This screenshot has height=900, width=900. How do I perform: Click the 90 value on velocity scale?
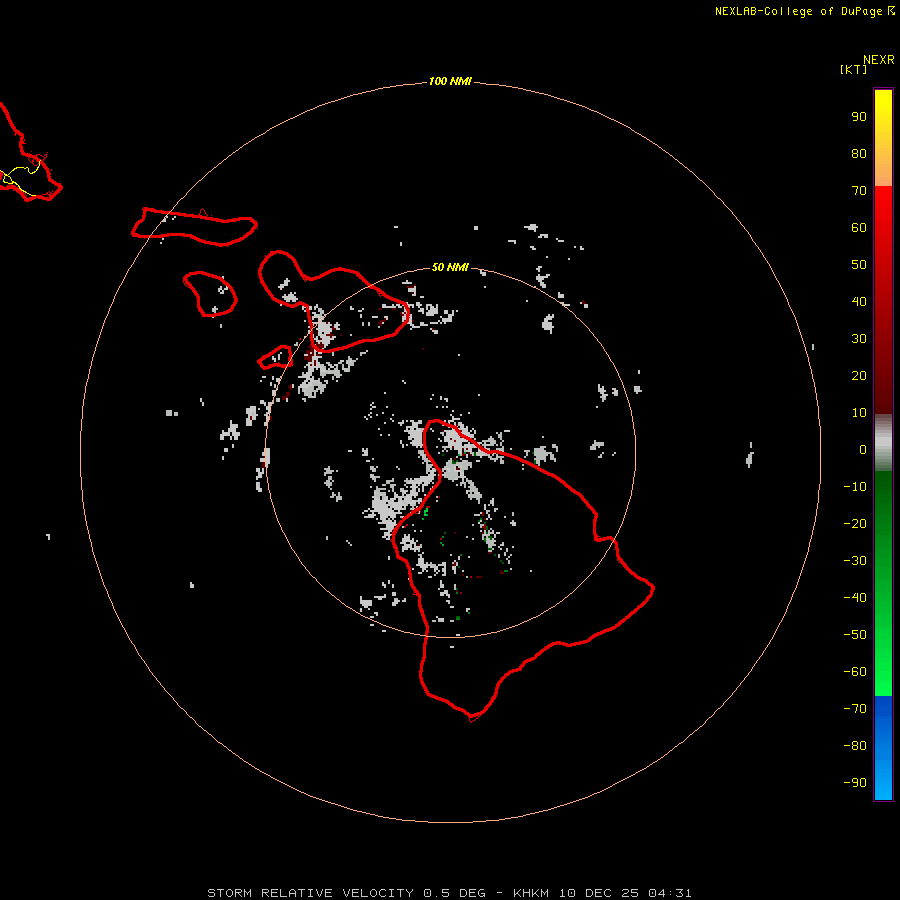tap(859, 117)
